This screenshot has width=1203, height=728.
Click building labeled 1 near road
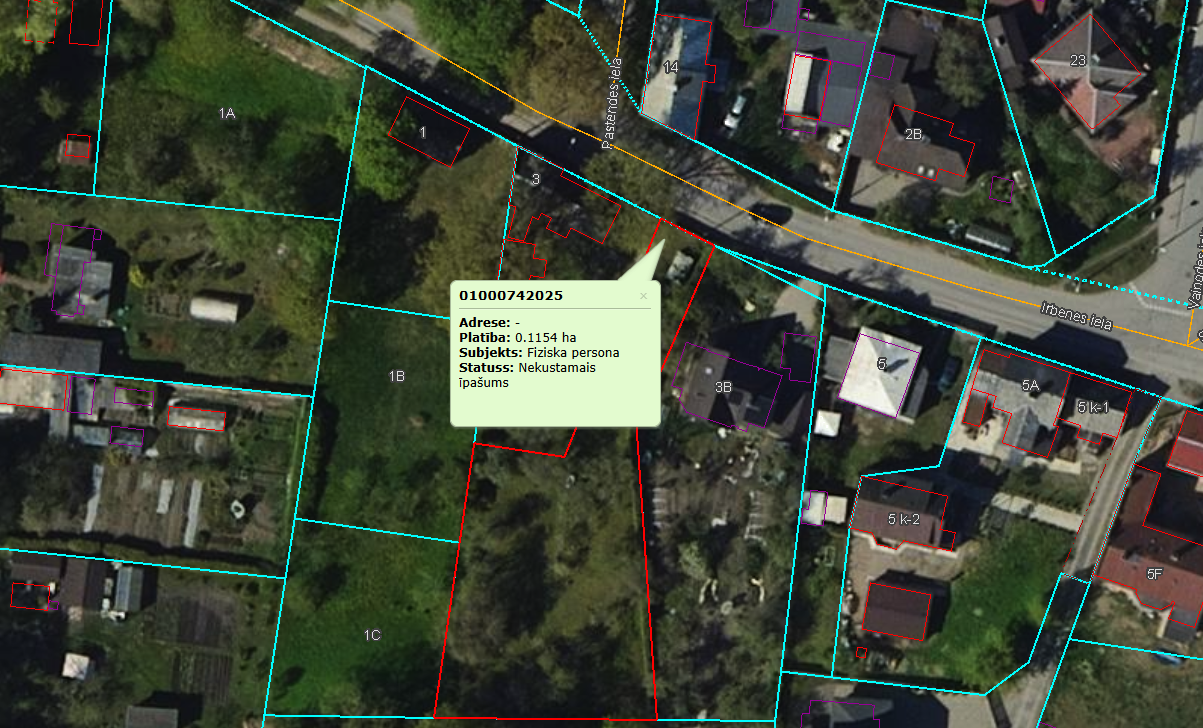click(x=423, y=132)
